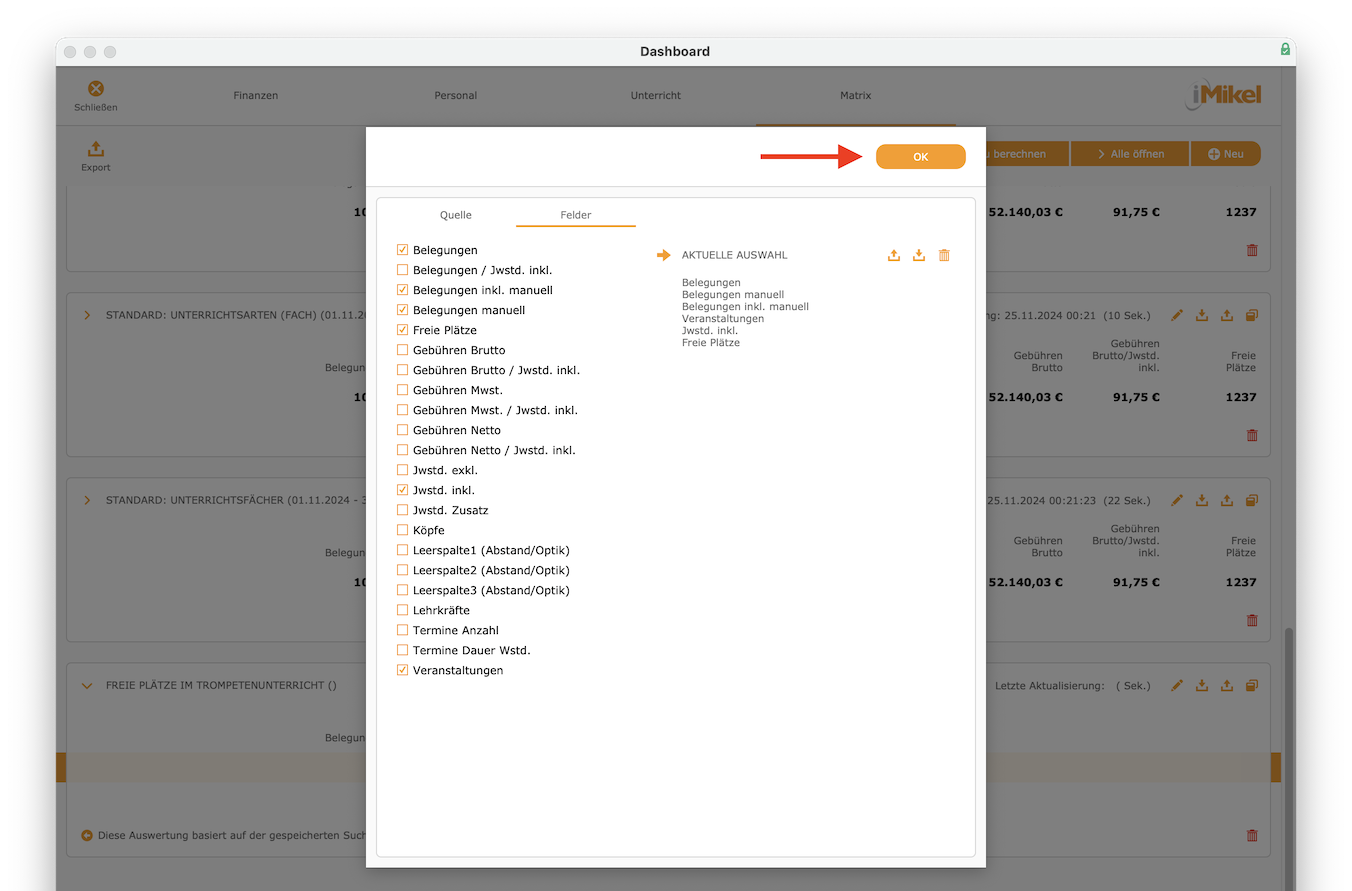Select the Felder tab
The width and height of the screenshot is (1352, 891).
point(576,215)
